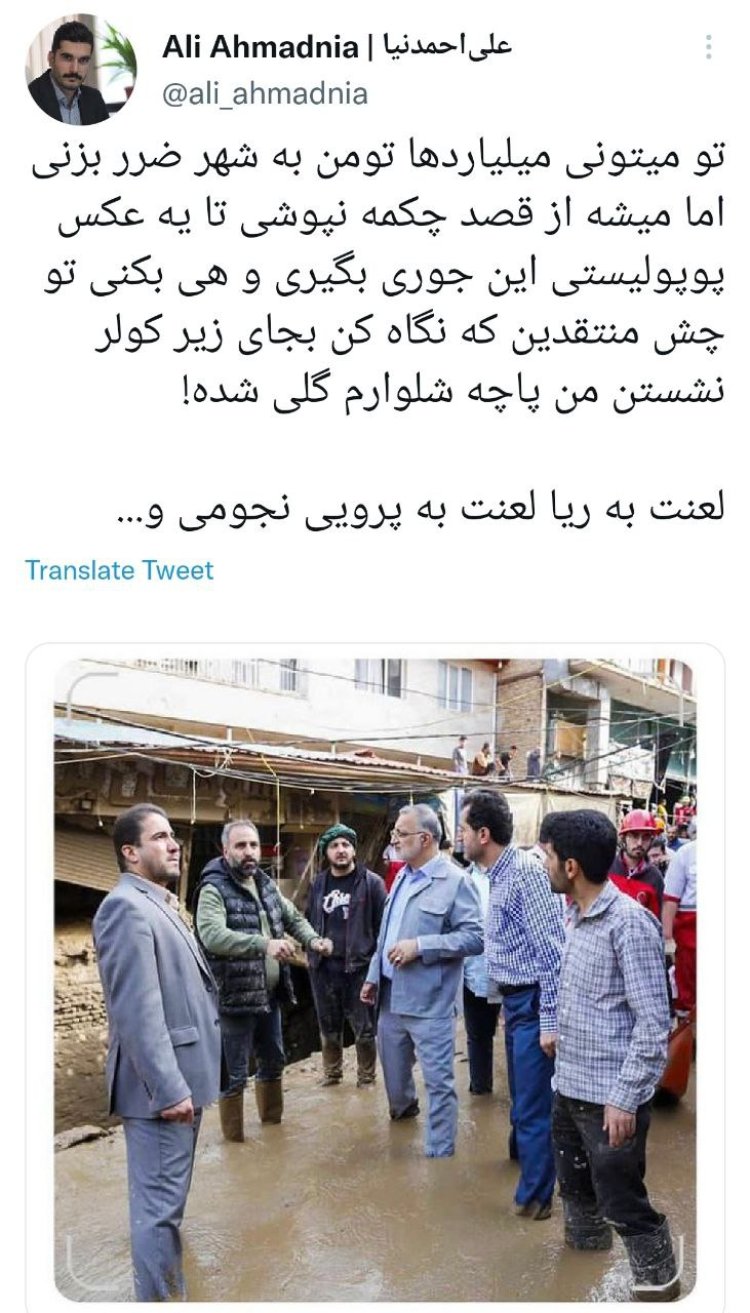This screenshot has height=1313, width=750.
Task: Open the attached flood street photo
Action: click(x=375, y=980)
